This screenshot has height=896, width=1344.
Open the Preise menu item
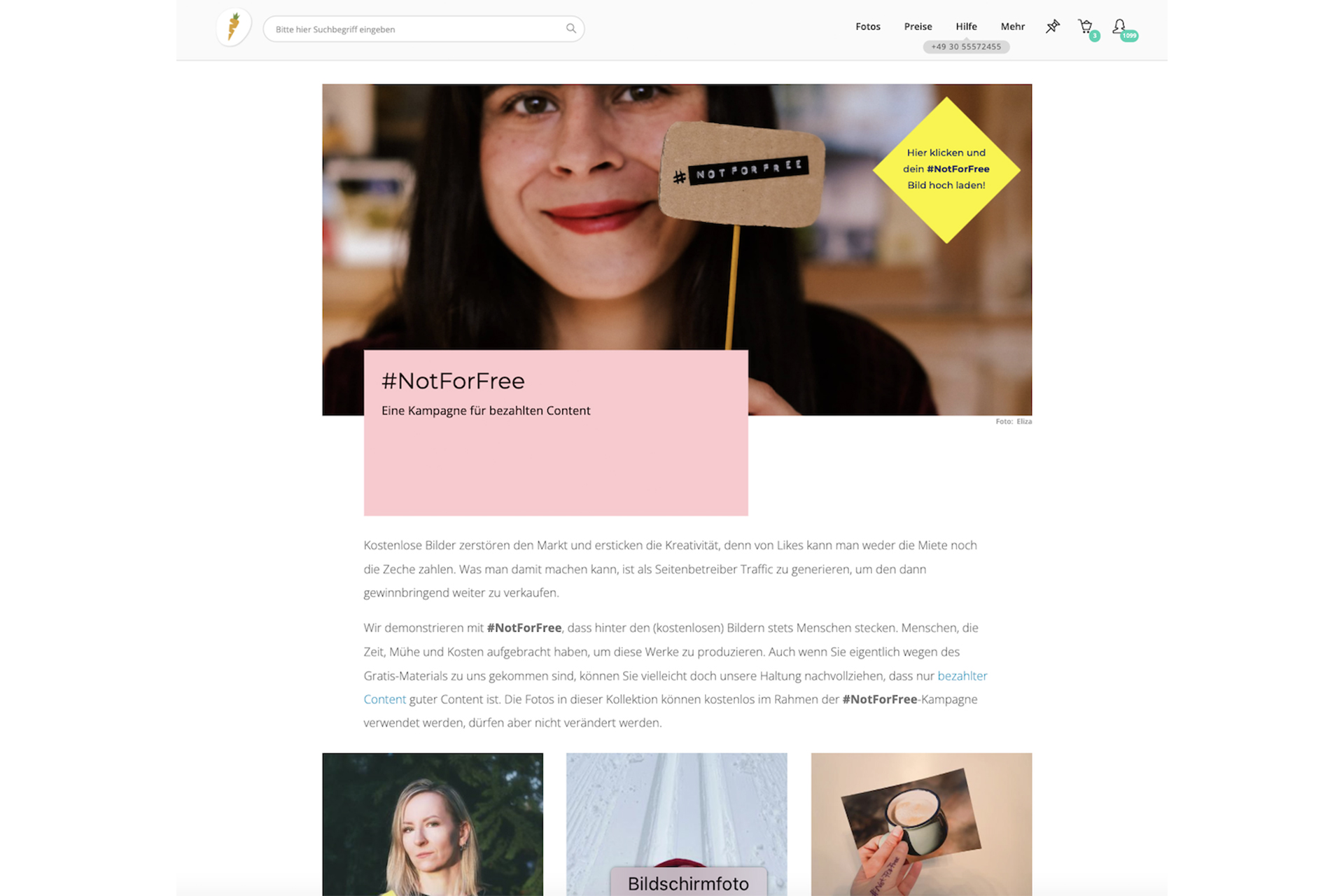pyautogui.click(x=918, y=27)
